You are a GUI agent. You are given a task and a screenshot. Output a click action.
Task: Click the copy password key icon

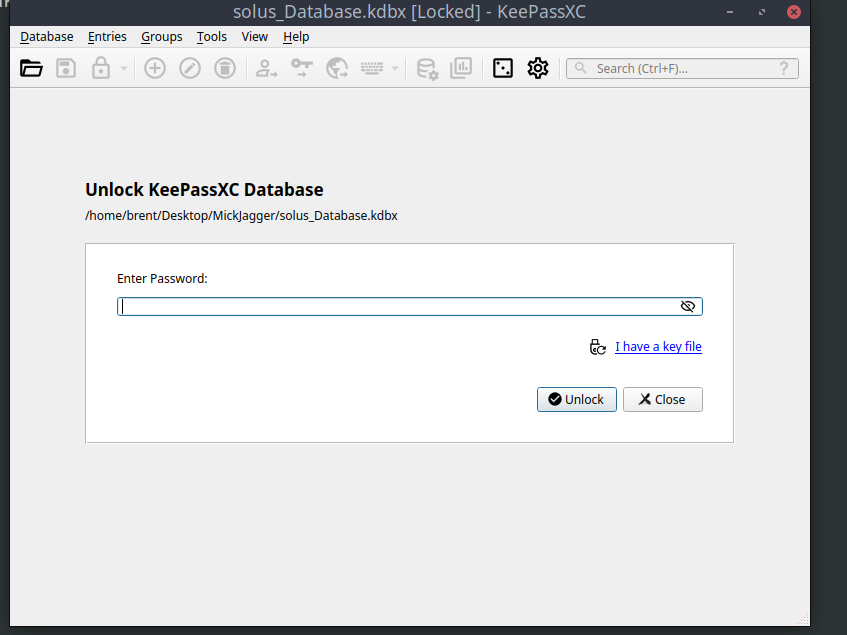click(x=301, y=68)
